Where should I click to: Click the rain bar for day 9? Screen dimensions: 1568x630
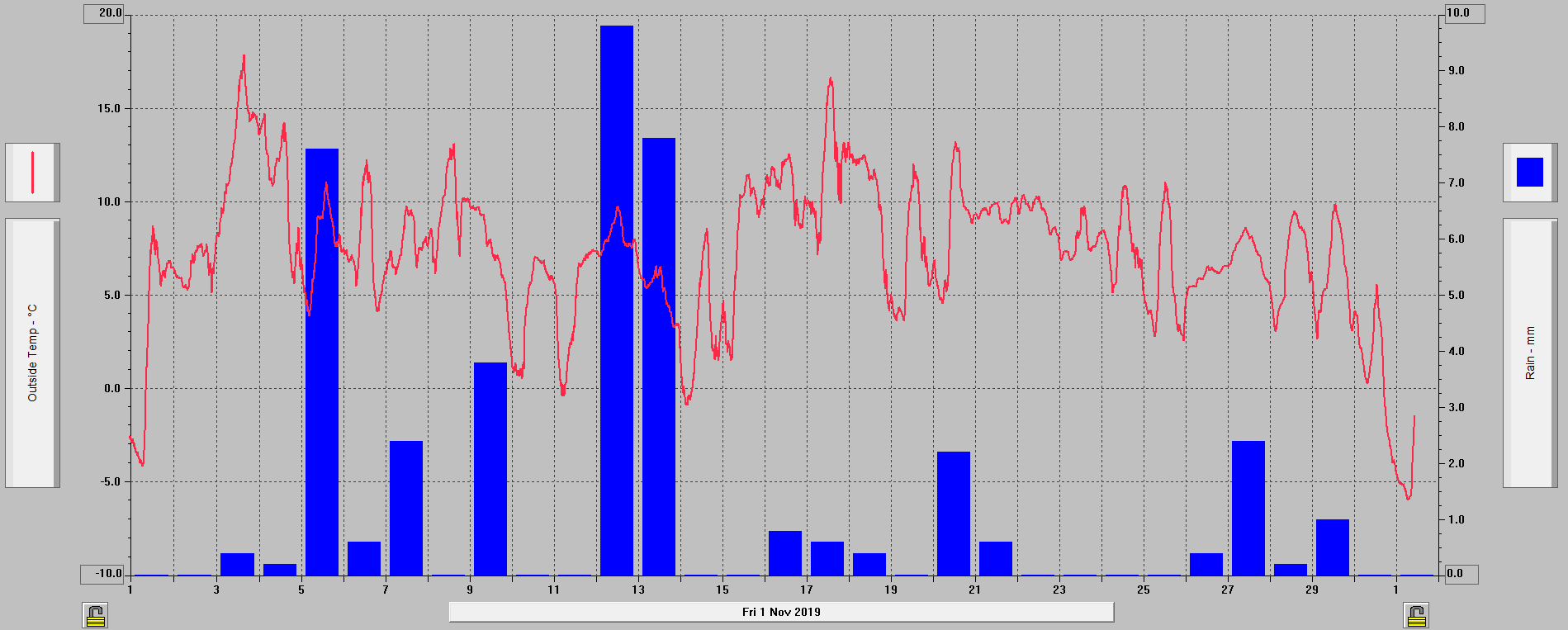click(490, 469)
